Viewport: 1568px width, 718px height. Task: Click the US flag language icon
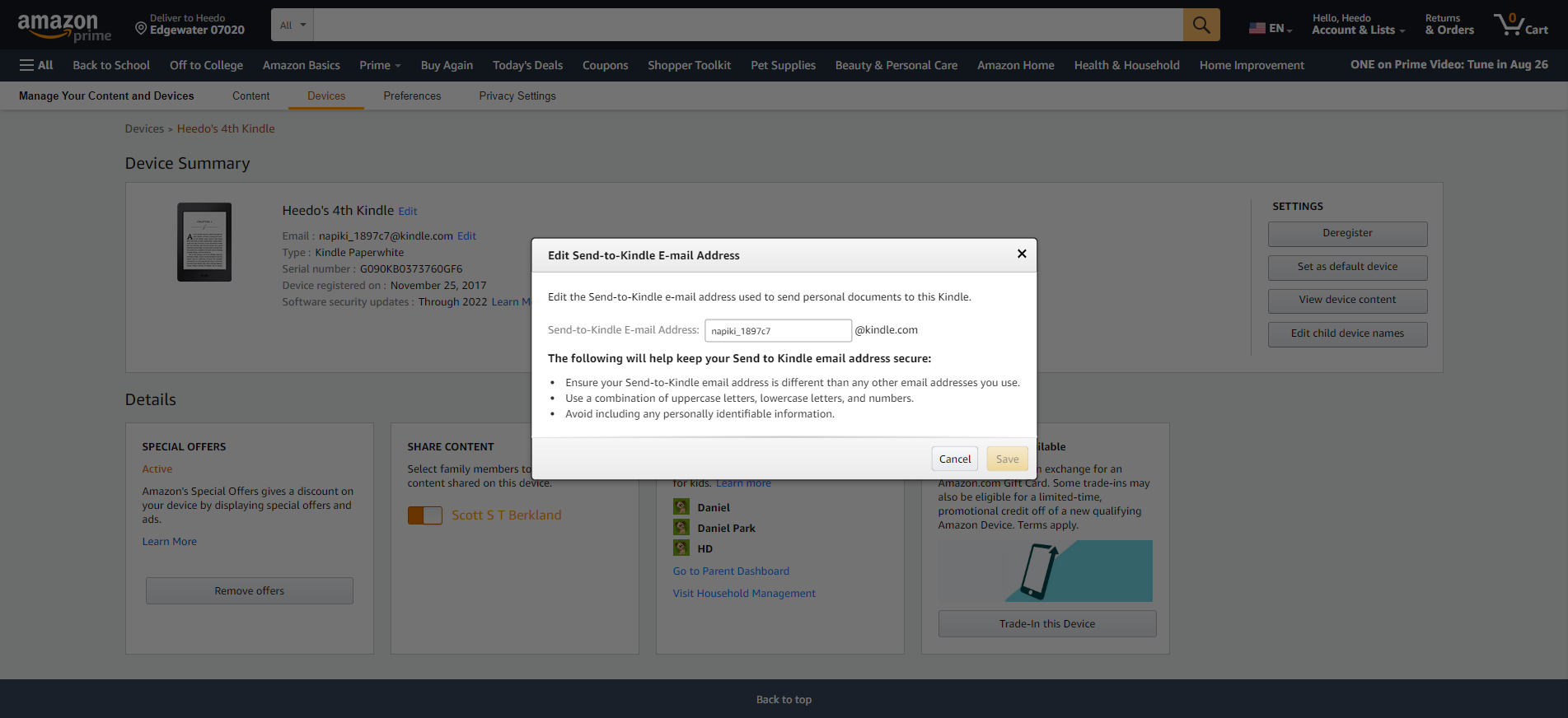point(1257,28)
